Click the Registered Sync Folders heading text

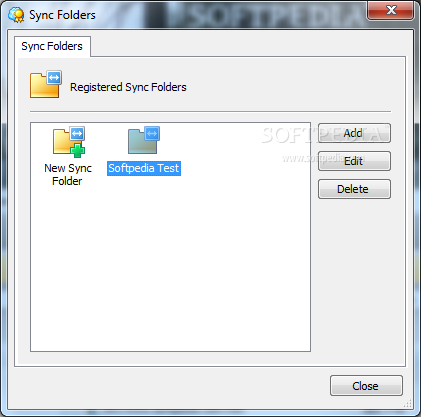click(x=128, y=87)
